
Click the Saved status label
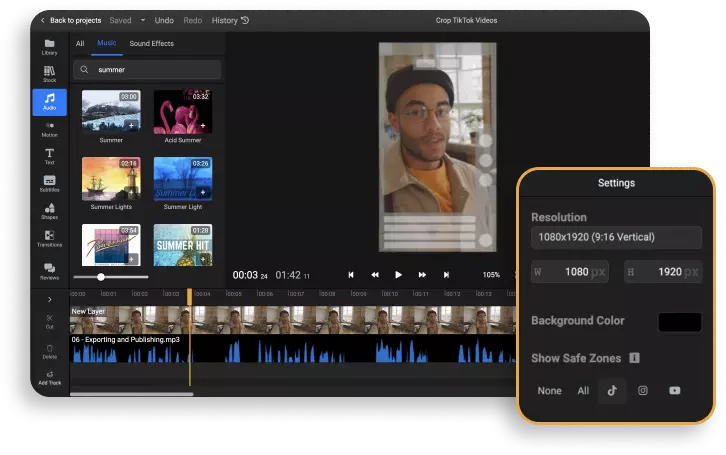tap(120, 20)
